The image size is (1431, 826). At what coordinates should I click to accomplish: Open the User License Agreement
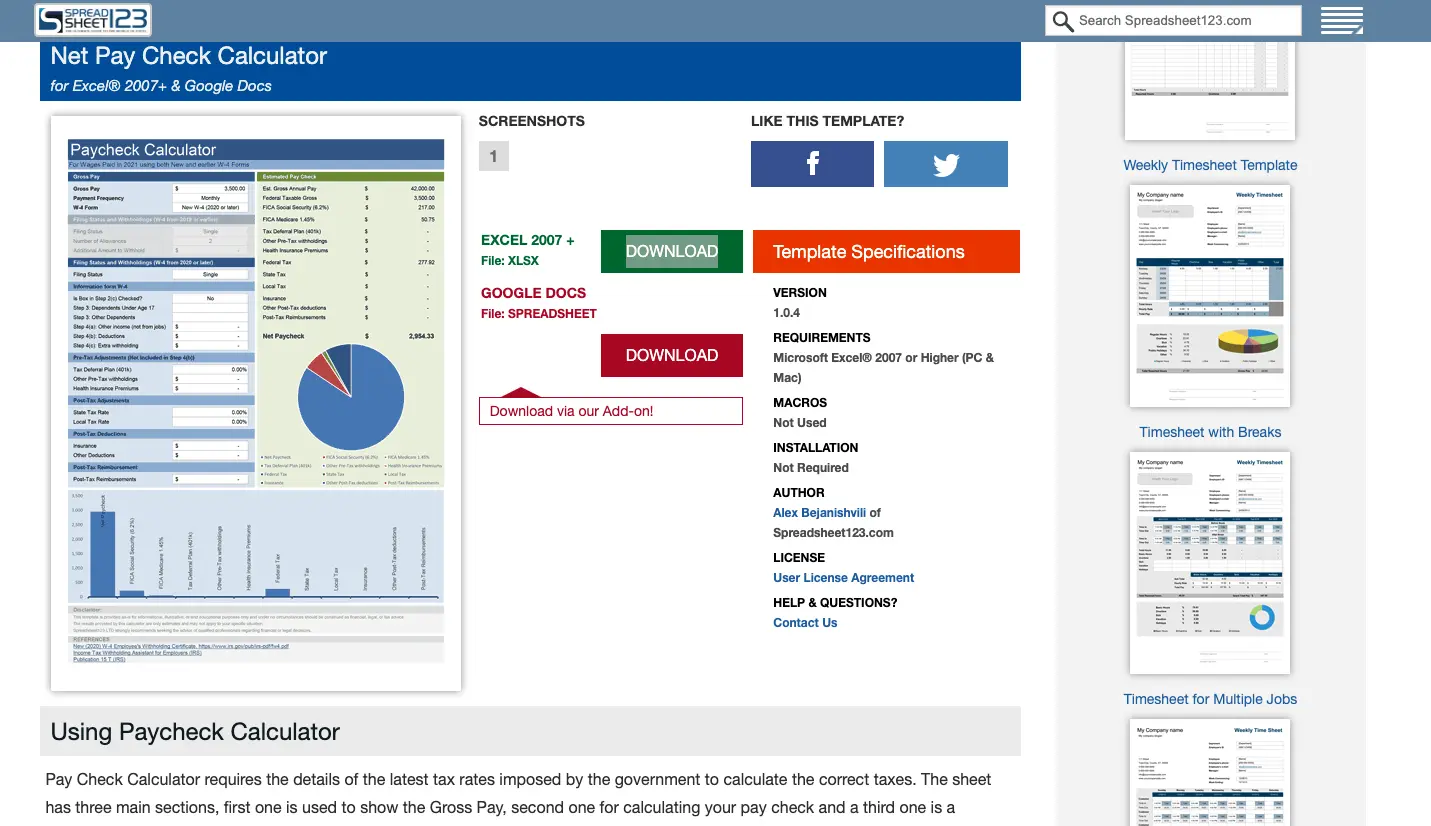point(843,577)
